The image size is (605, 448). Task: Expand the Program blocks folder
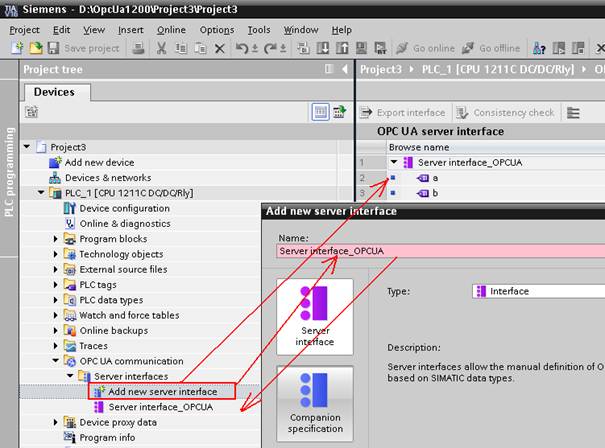point(57,239)
